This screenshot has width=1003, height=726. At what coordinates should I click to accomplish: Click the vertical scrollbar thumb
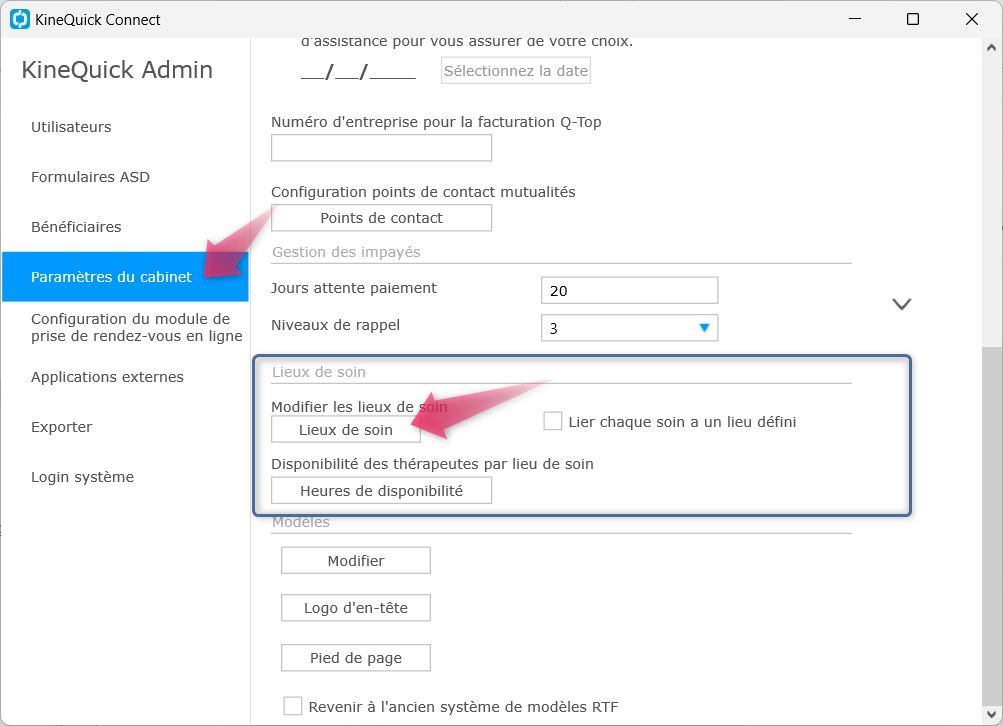(991, 525)
